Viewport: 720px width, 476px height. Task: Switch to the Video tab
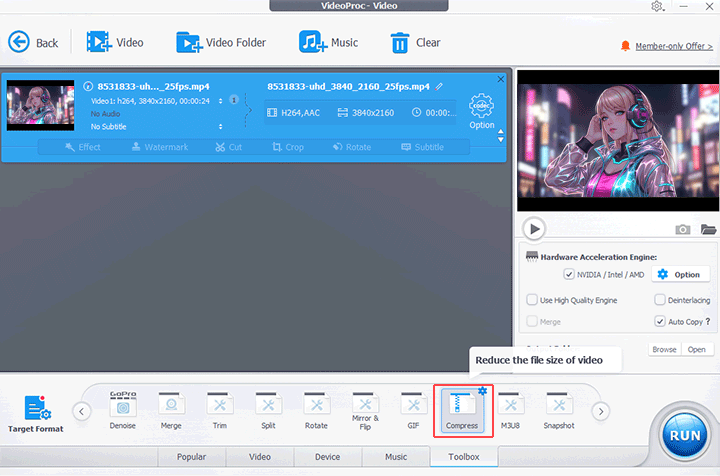pos(259,457)
